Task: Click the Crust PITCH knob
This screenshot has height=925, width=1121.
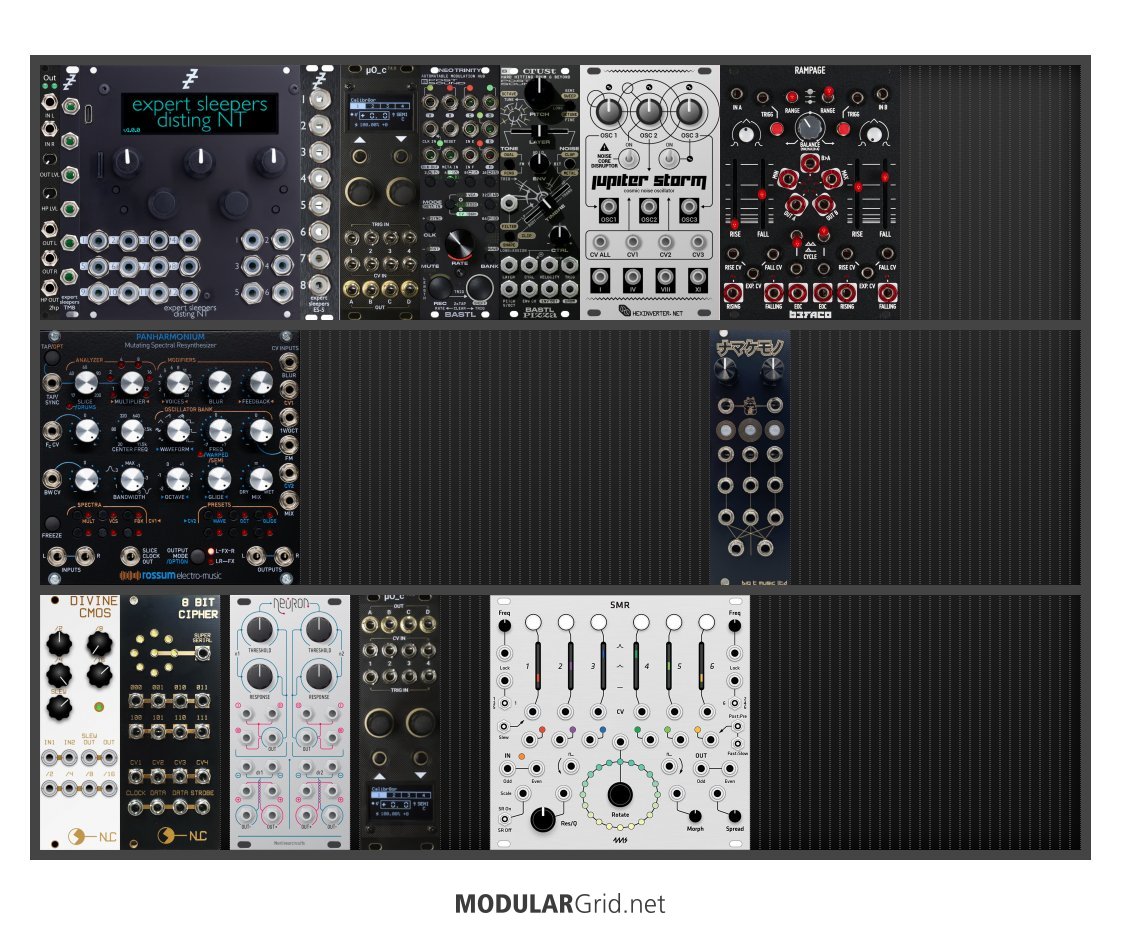Action: tap(540, 93)
